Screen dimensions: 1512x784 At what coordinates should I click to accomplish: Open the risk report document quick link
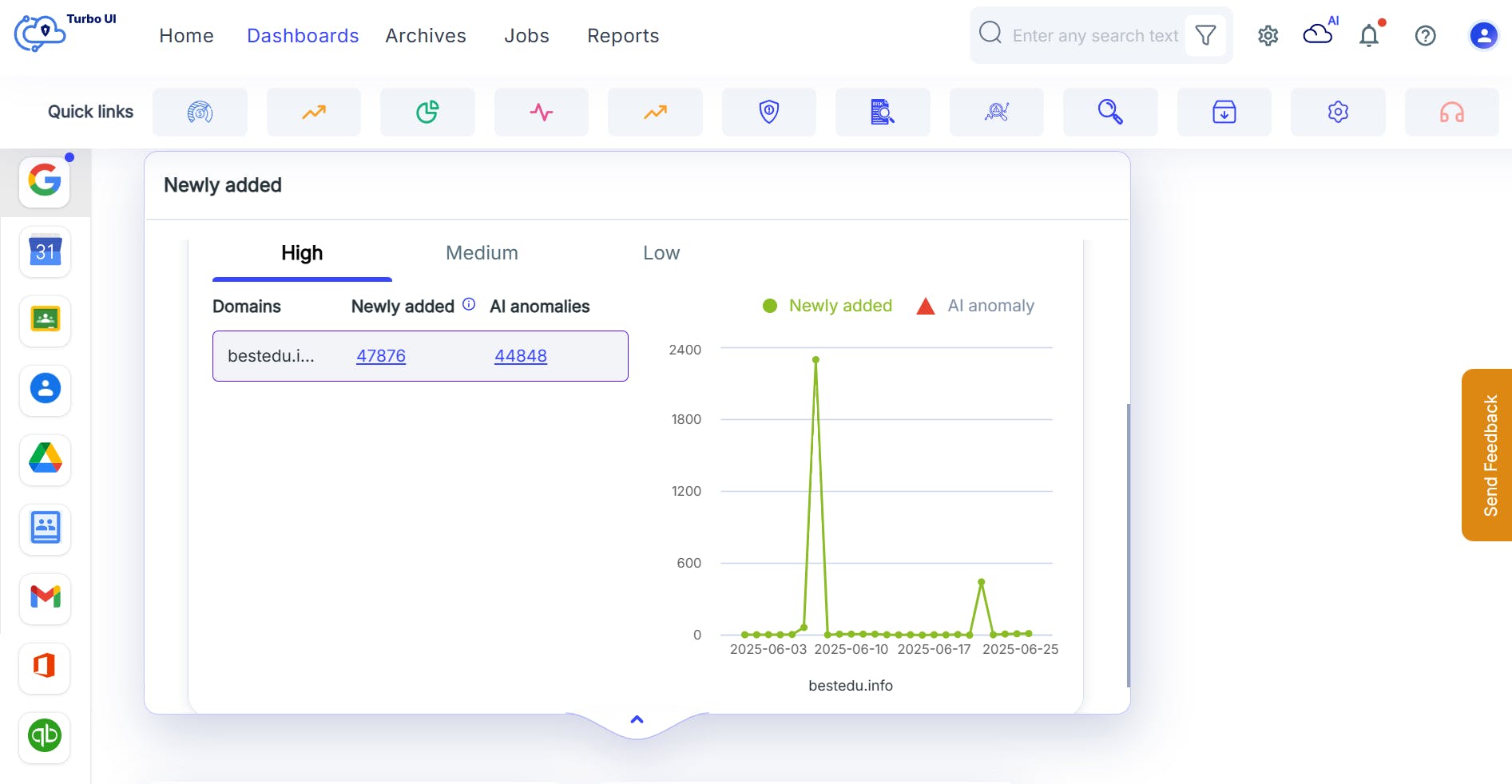(x=883, y=112)
